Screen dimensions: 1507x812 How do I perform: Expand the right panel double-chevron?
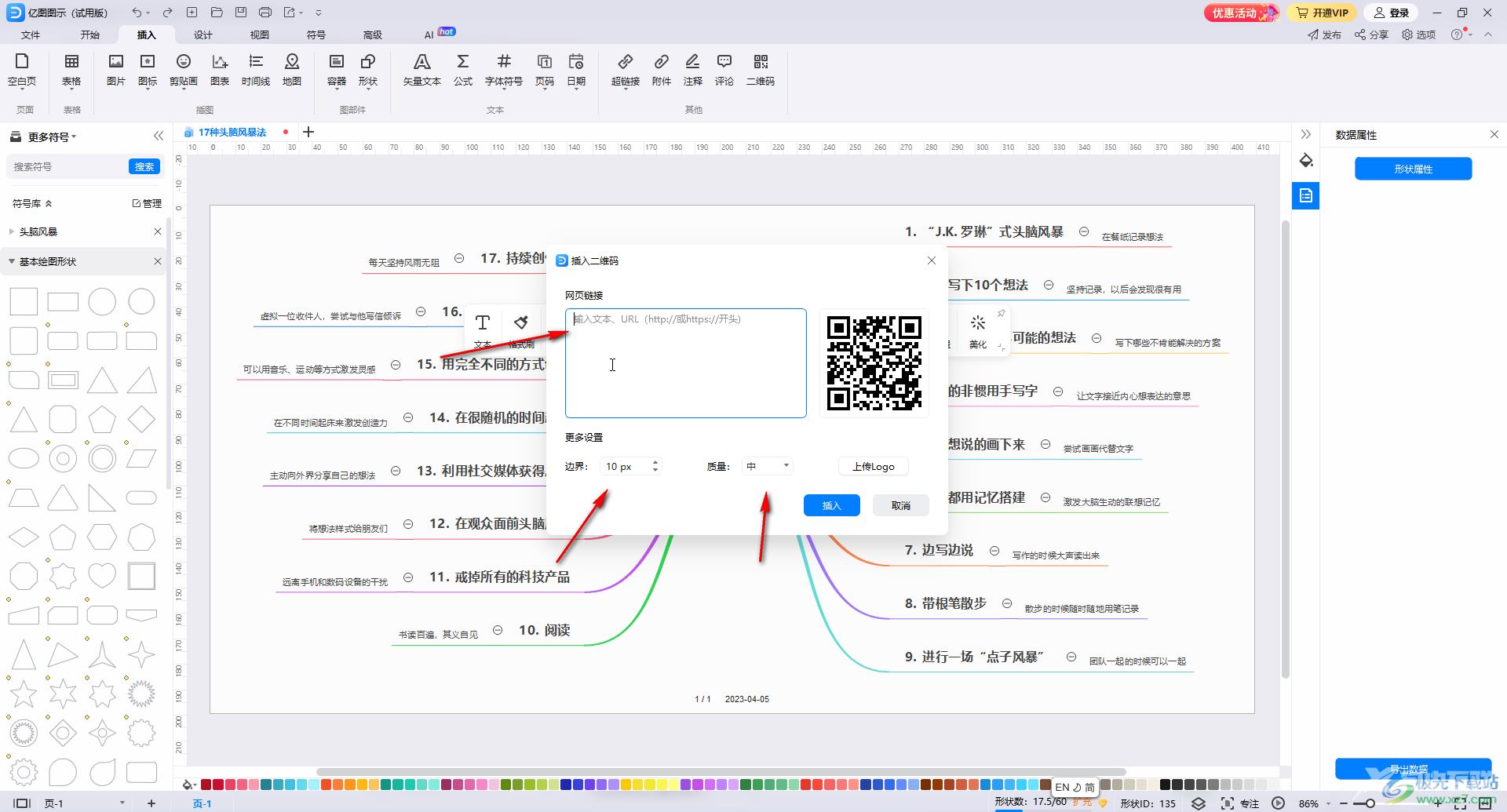click(x=1305, y=134)
